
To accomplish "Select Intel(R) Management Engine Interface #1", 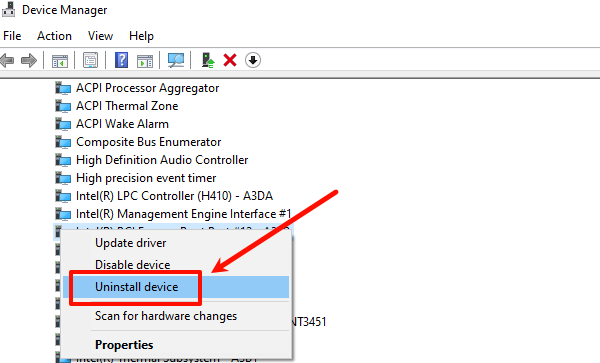I will pyautogui.click(x=184, y=214).
